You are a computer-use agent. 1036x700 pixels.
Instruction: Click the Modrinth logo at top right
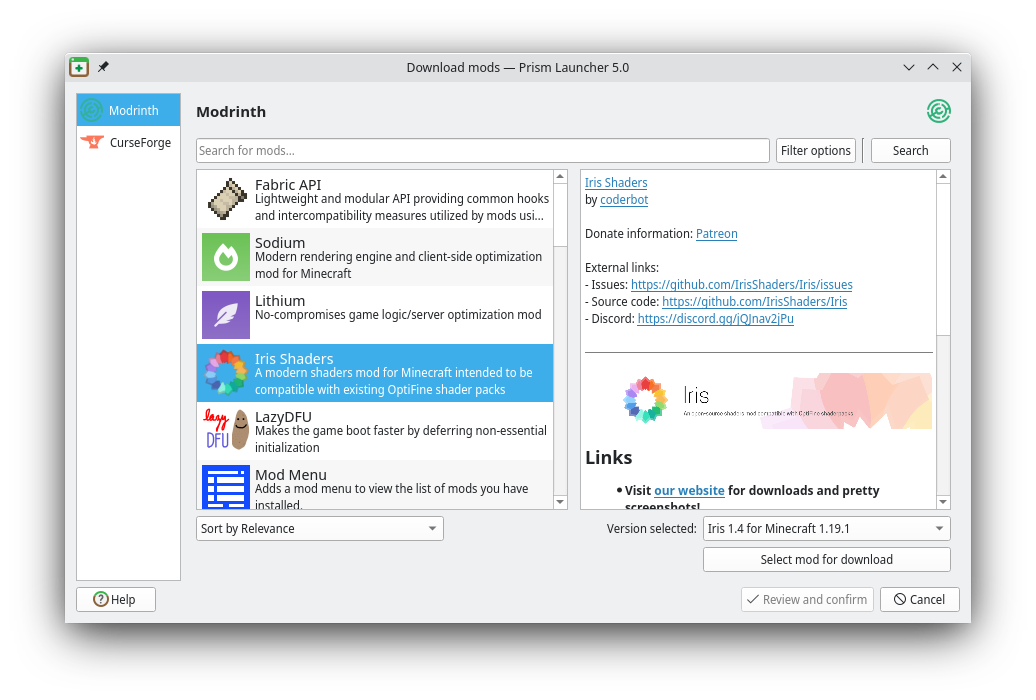(938, 111)
